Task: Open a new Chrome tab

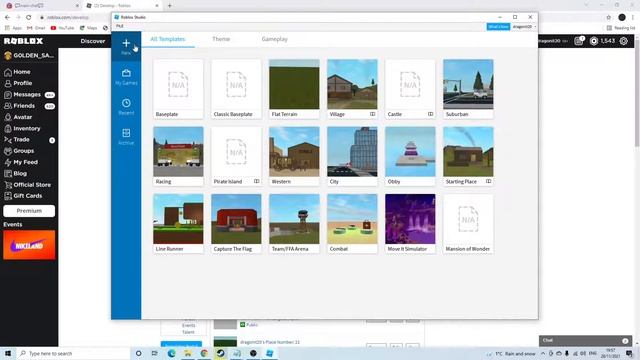Action: 169,6
